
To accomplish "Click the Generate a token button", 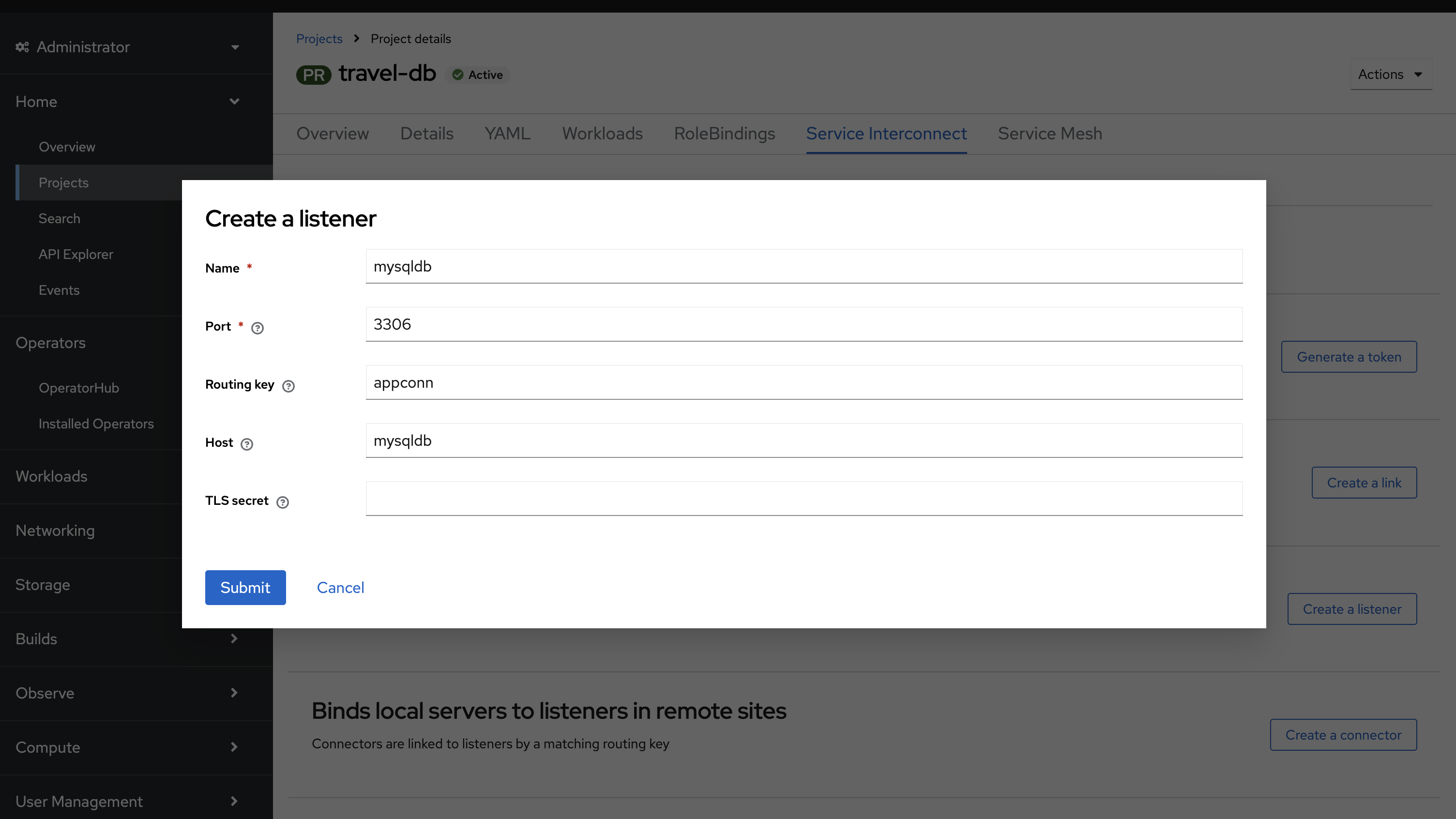I will click(x=1349, y=357).
